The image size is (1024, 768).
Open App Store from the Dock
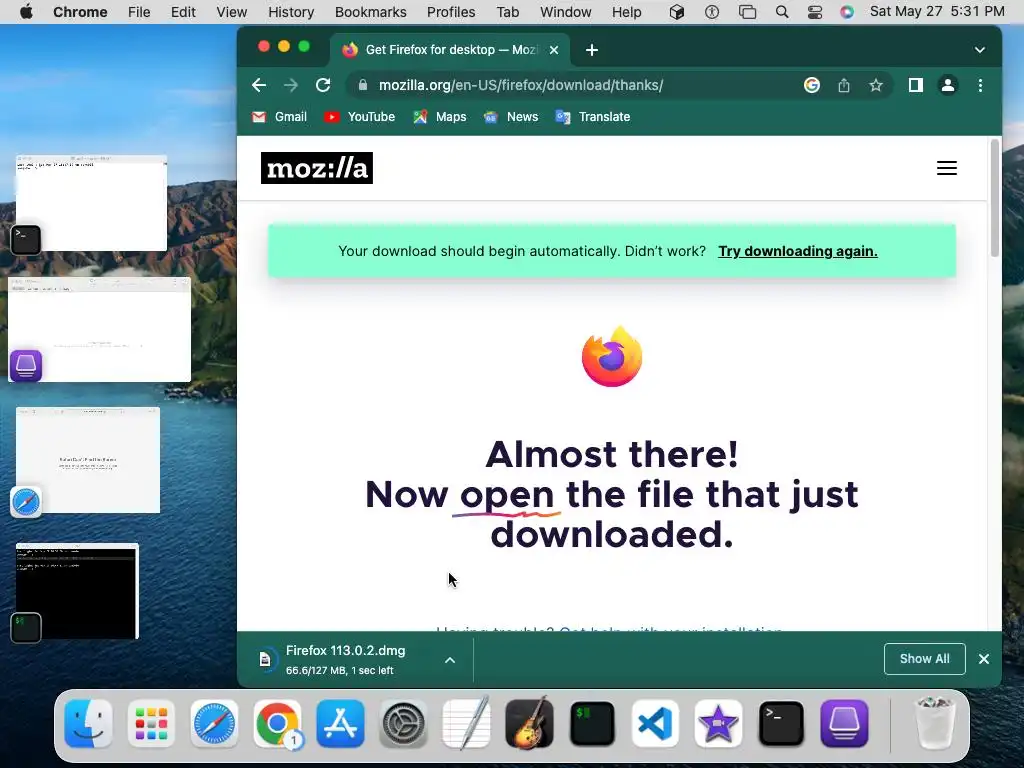(x=340, y=724)
